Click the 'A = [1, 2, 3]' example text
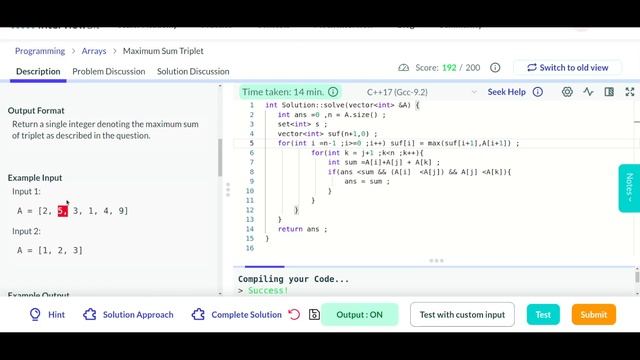Screen dimensions: 640x360 pyautogui.click(x=50, y=250)
